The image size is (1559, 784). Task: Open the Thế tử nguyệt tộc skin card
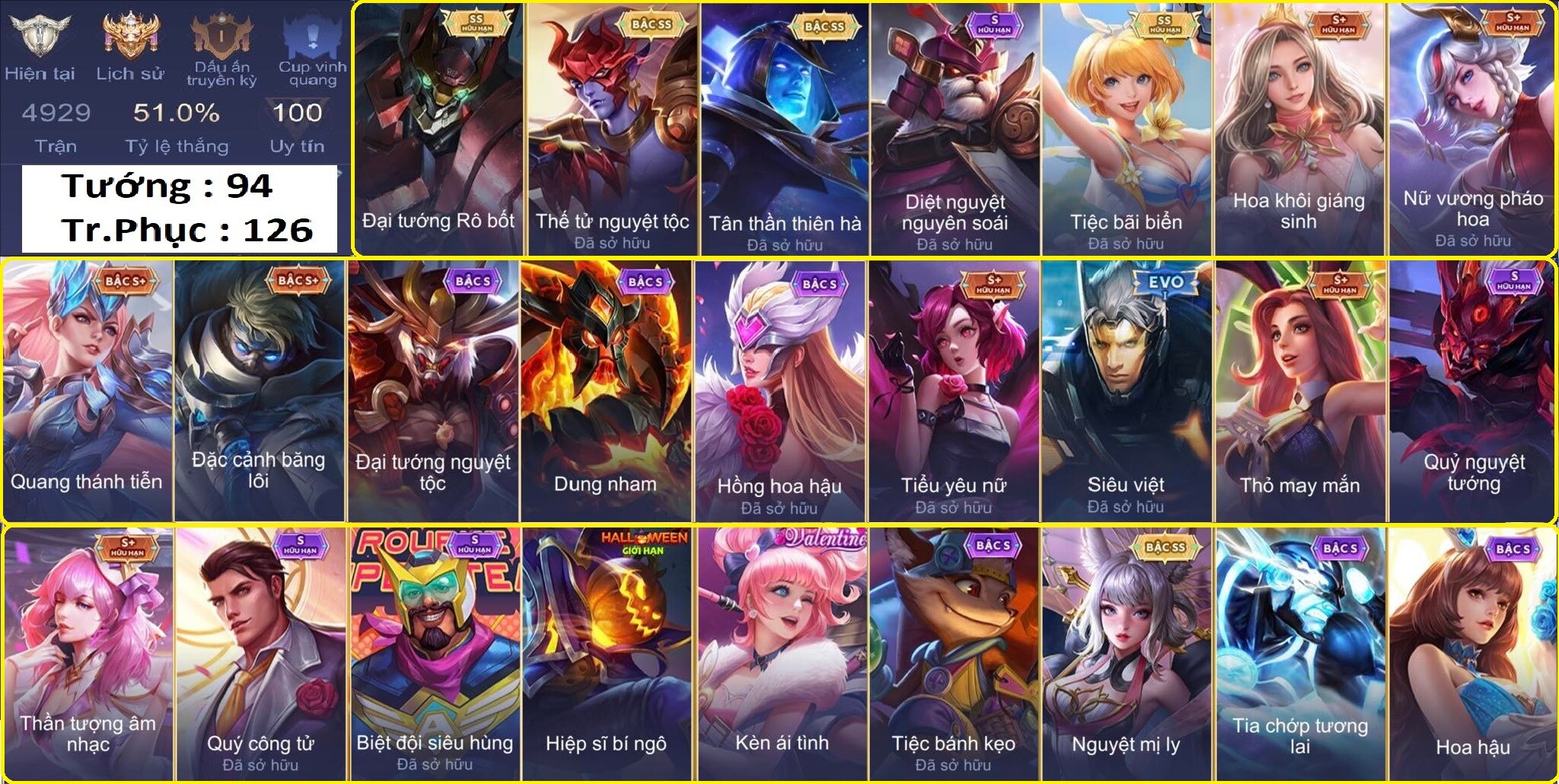(x=612, y=129)
